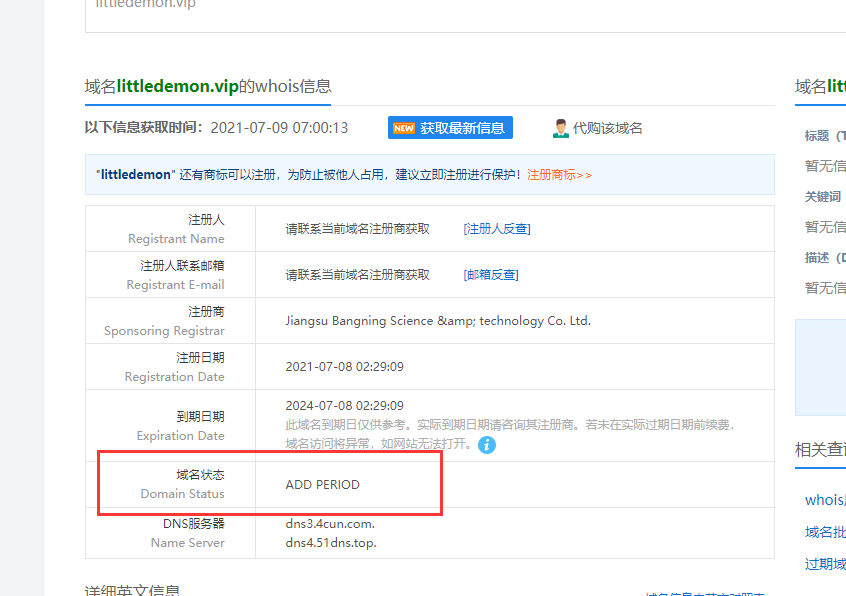This screenshot has height=596, width=846.
Task: Click the 2021-07-08 registration date value
Action: pos(344,366)
